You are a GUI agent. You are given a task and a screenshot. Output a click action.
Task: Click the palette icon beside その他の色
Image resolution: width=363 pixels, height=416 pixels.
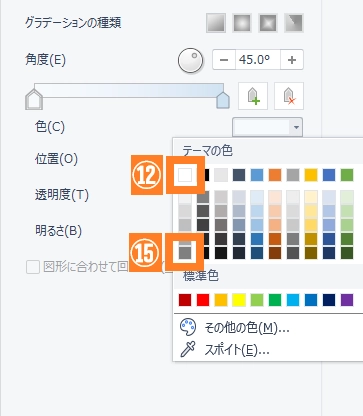(x=188, y=327)
